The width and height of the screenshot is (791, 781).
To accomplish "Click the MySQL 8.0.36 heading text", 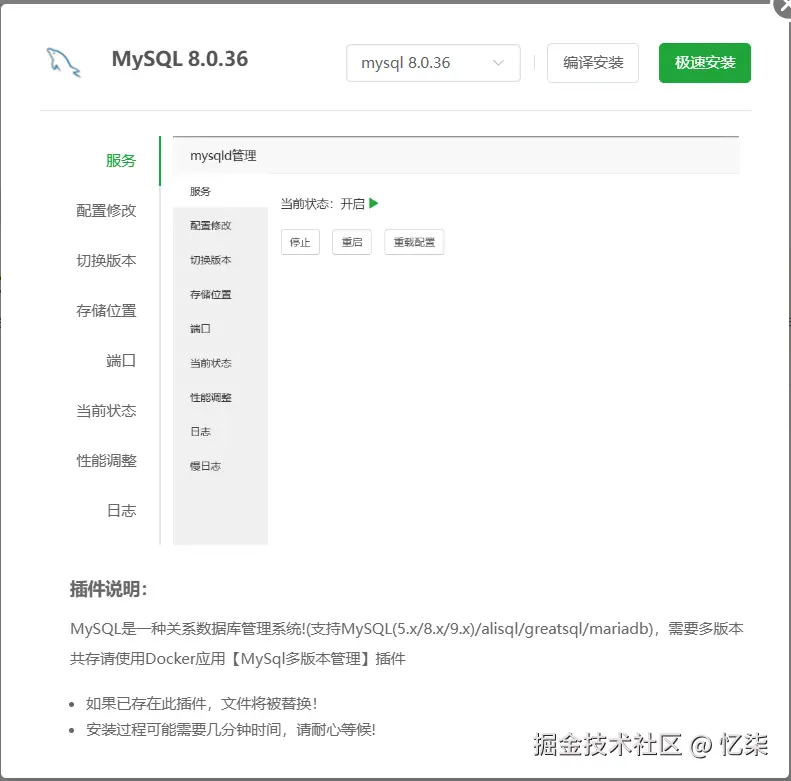I will pos(180,59).
